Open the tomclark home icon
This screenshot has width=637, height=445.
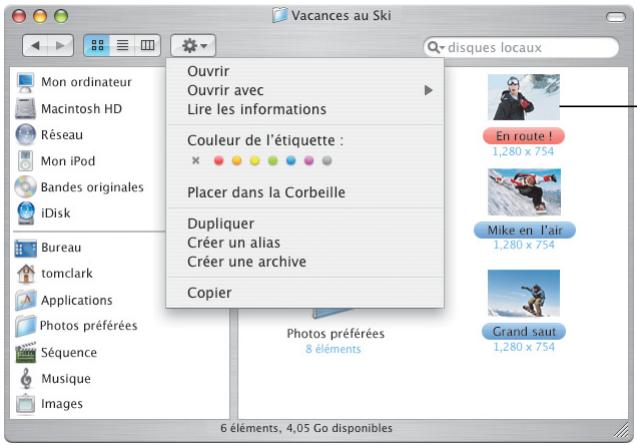point(26,274)
